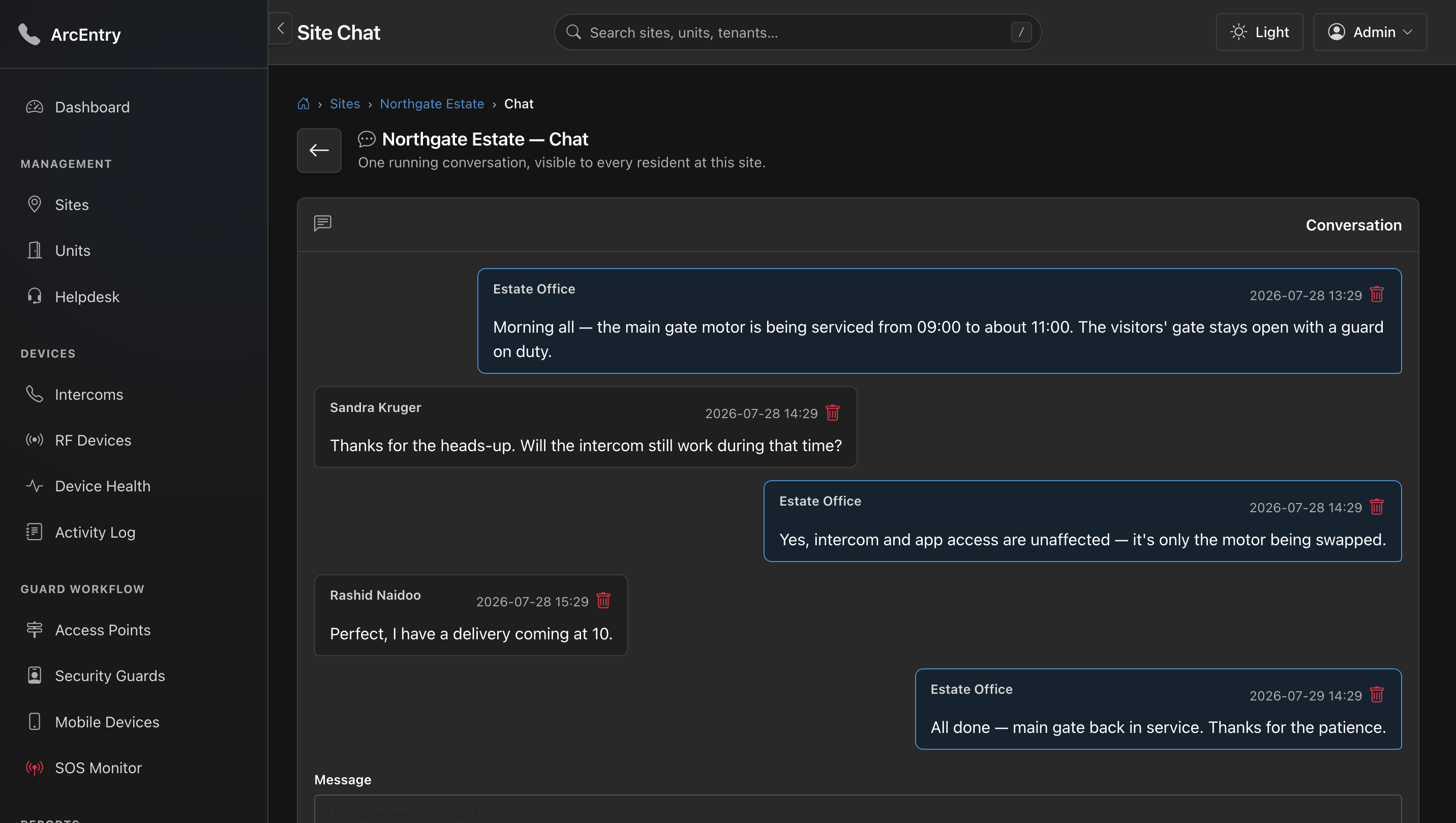The width and height of the screenshot is (1456, 823).
Task: Click the red SOS Monitor icon
Action: click(x=35, y=768)
